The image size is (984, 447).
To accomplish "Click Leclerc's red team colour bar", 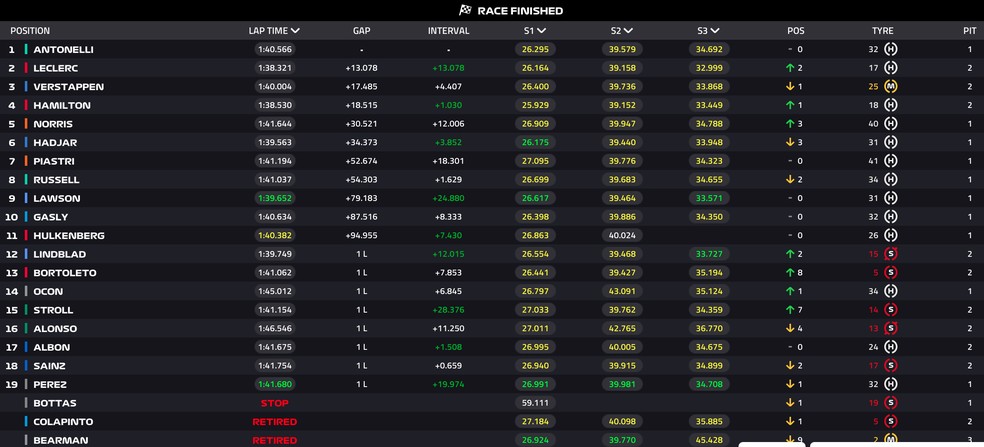I will click(26, 68).
